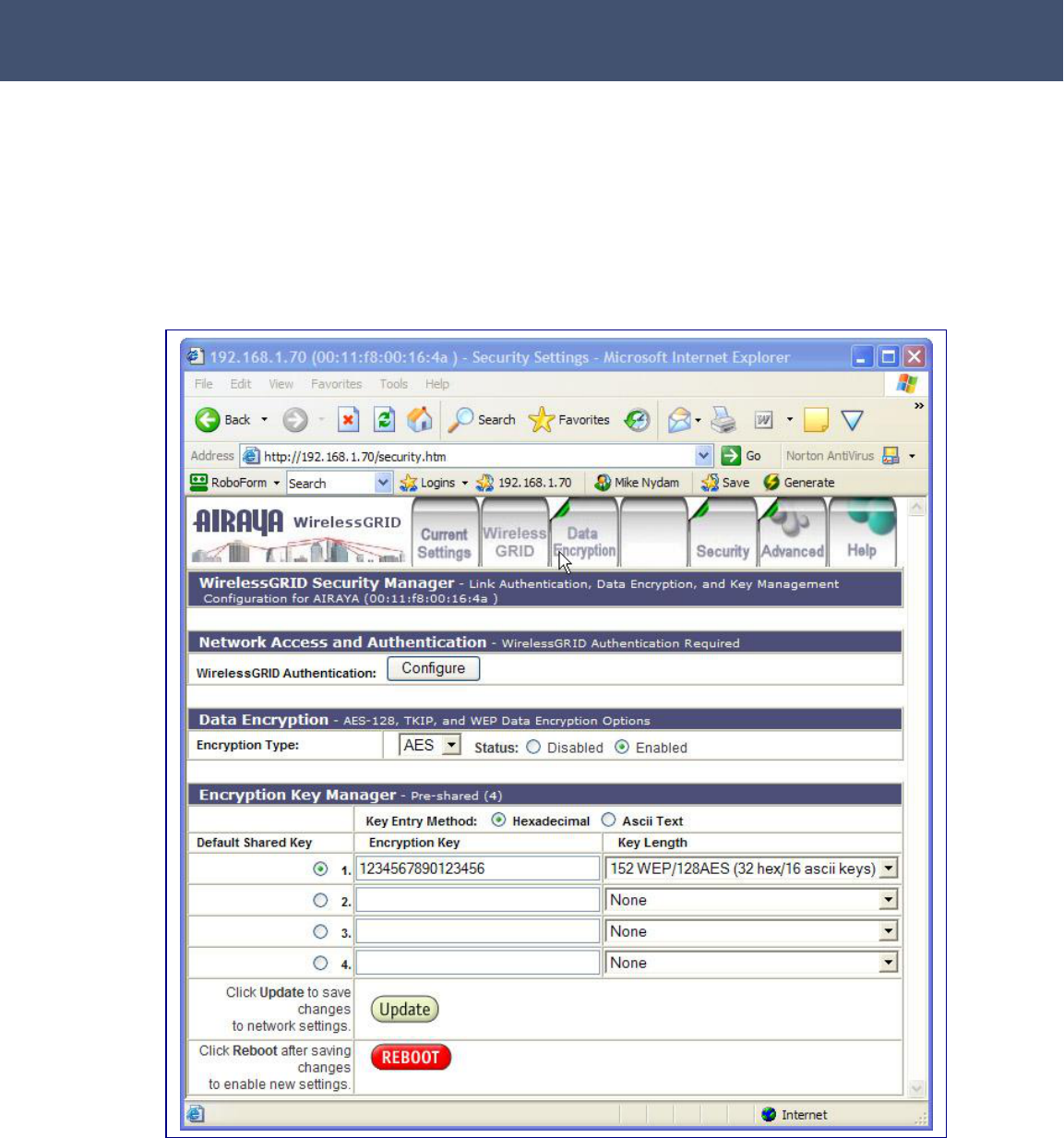This screenshot has width=1064, height=1138.
Task: Open the Help menu in menu bar
Action: click(437, 384)
